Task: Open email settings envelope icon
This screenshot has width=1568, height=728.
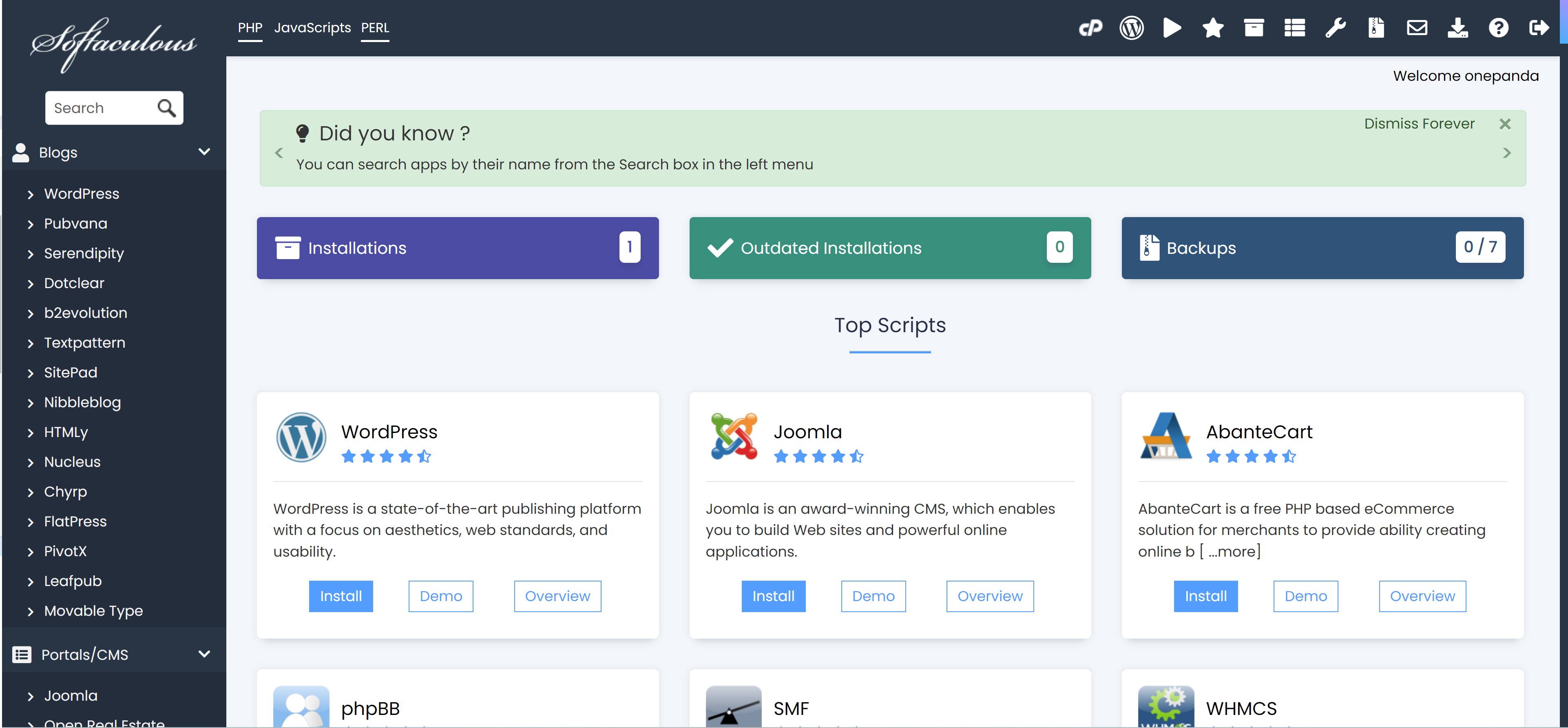Action: (1416, 28)
